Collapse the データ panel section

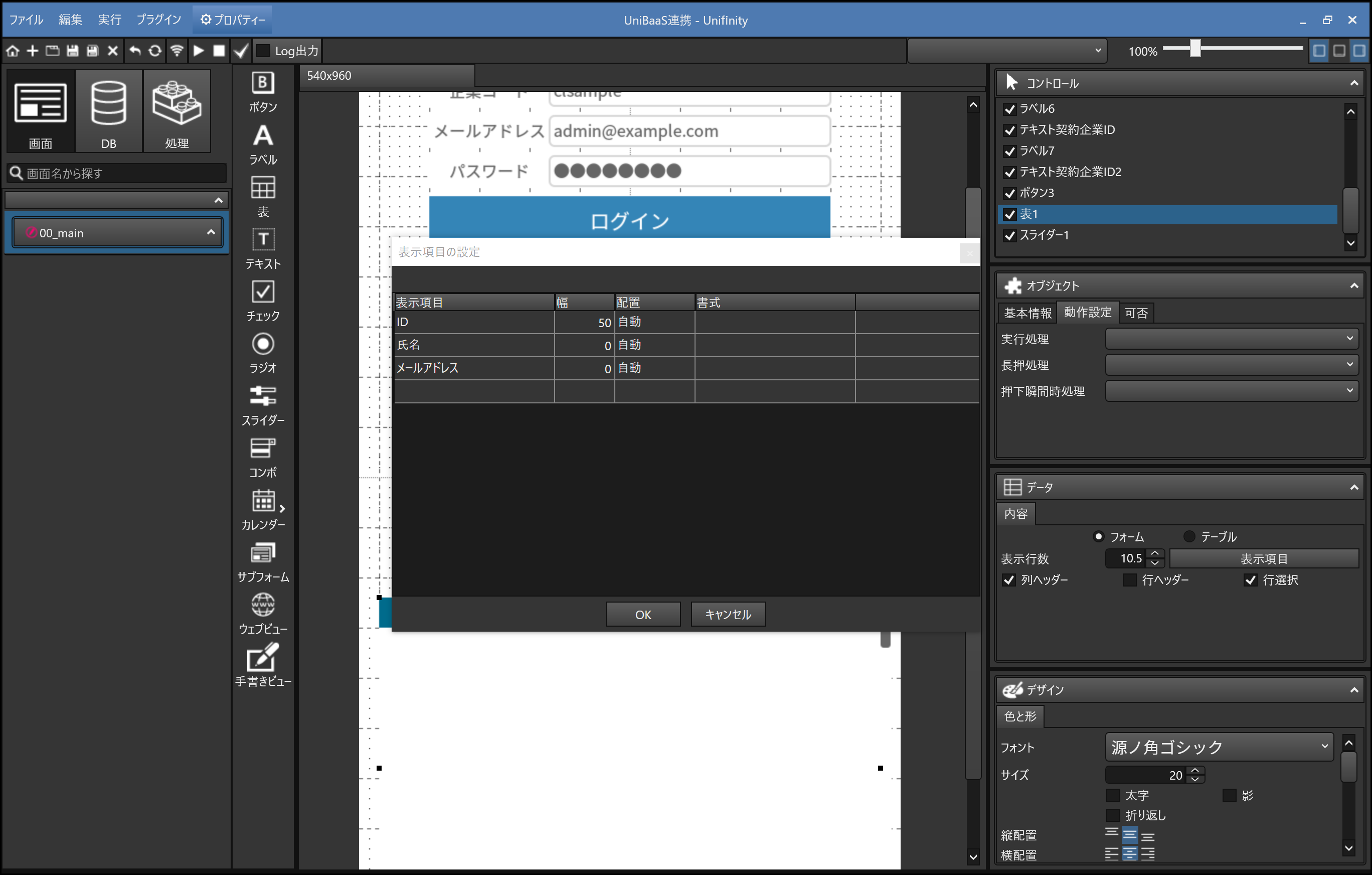(x=1354, y=487)
